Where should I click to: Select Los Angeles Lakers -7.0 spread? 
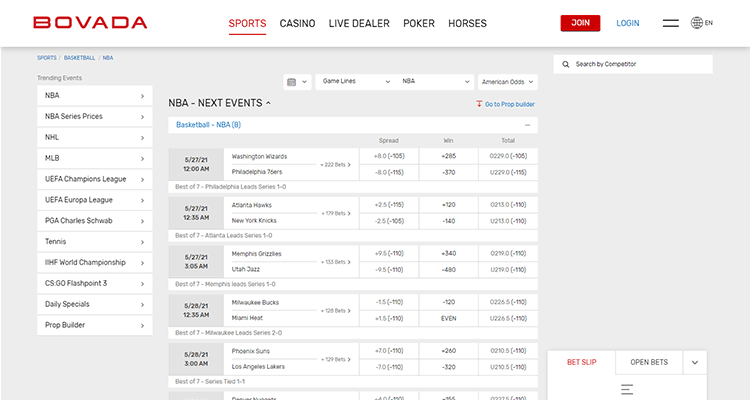[x=389, y=367]
